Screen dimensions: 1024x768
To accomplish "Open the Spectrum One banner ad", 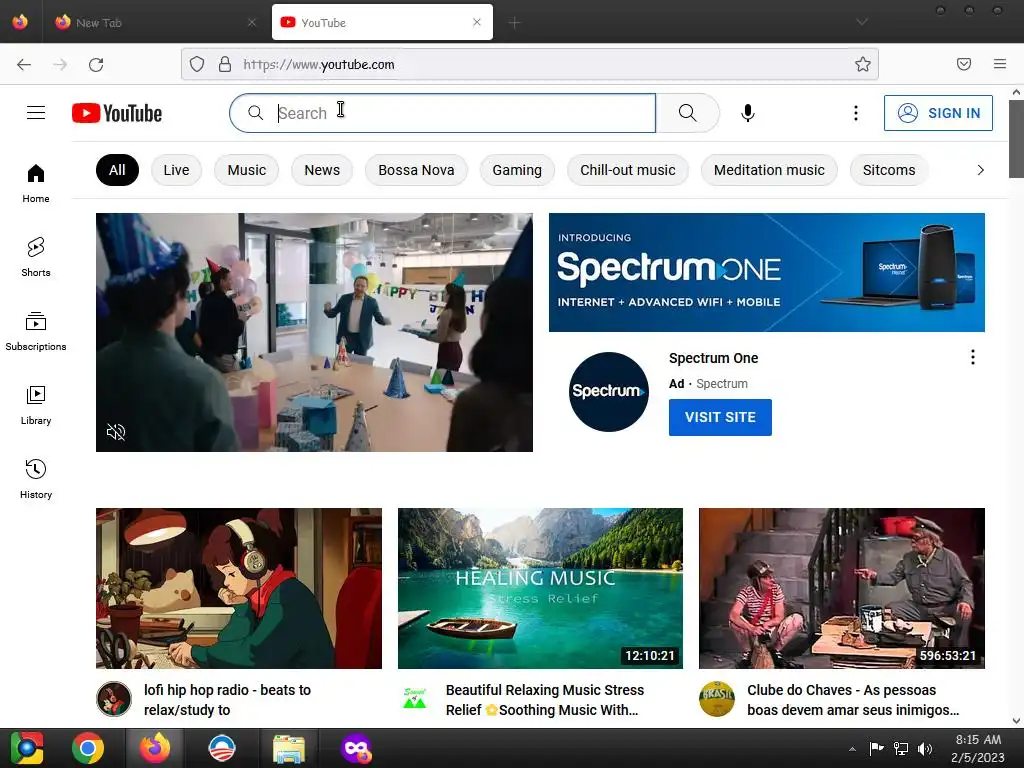I will (767, 272).
